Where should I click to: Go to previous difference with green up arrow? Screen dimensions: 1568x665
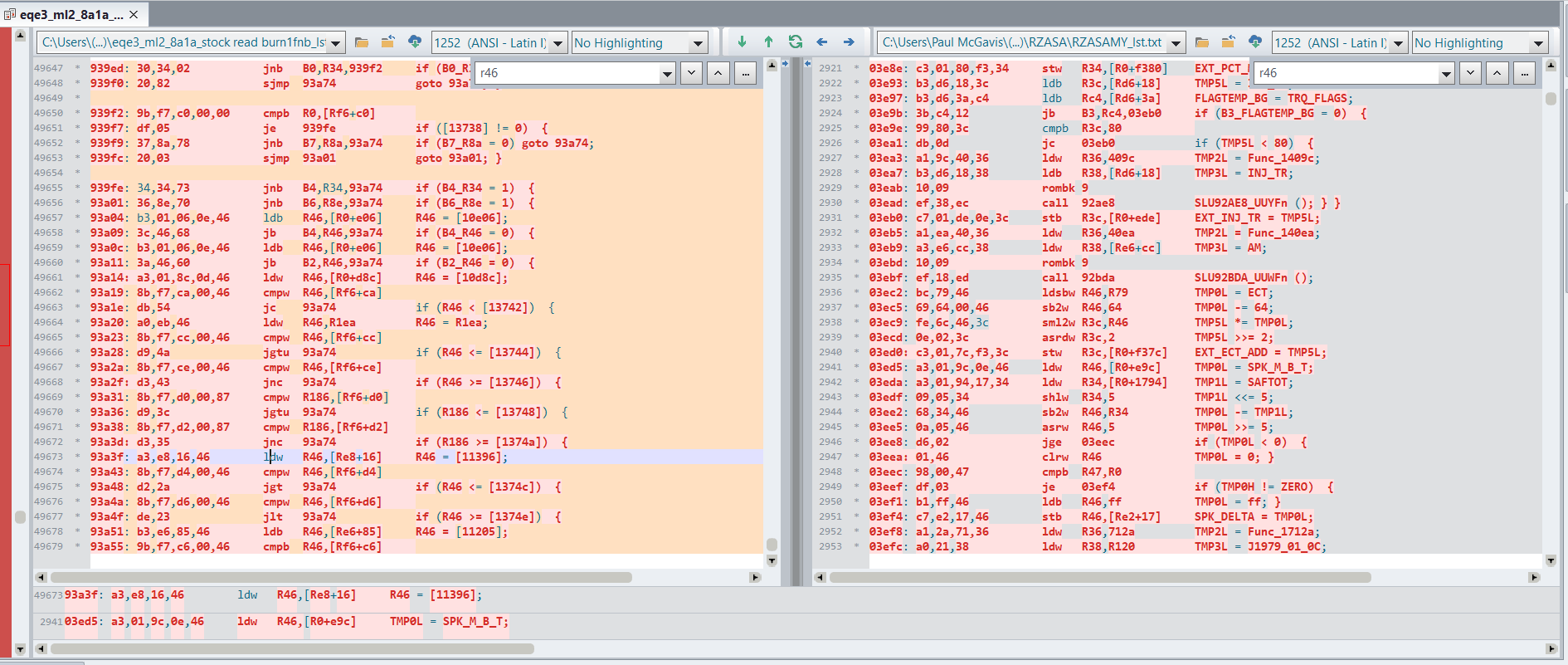tap(768, 42)
